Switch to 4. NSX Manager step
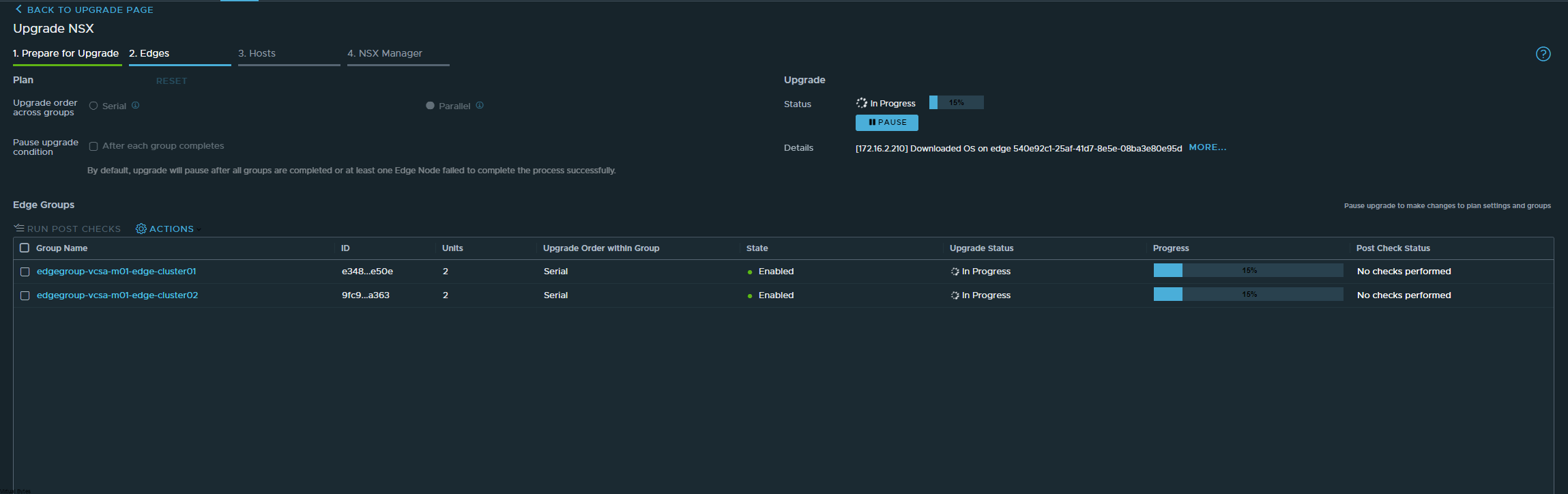The image size is (1568, 494). pos(385,53)
